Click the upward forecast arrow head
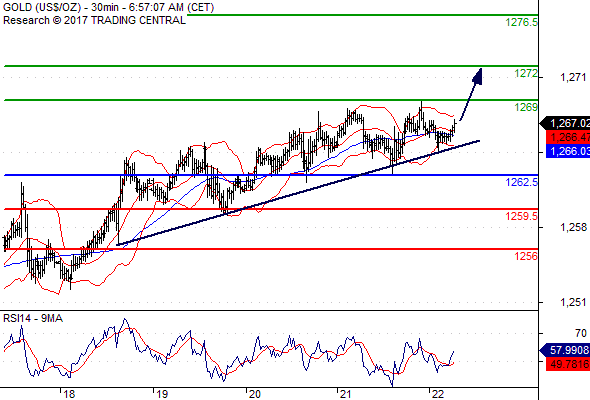 pyautogui.click(x=477, y=76)
